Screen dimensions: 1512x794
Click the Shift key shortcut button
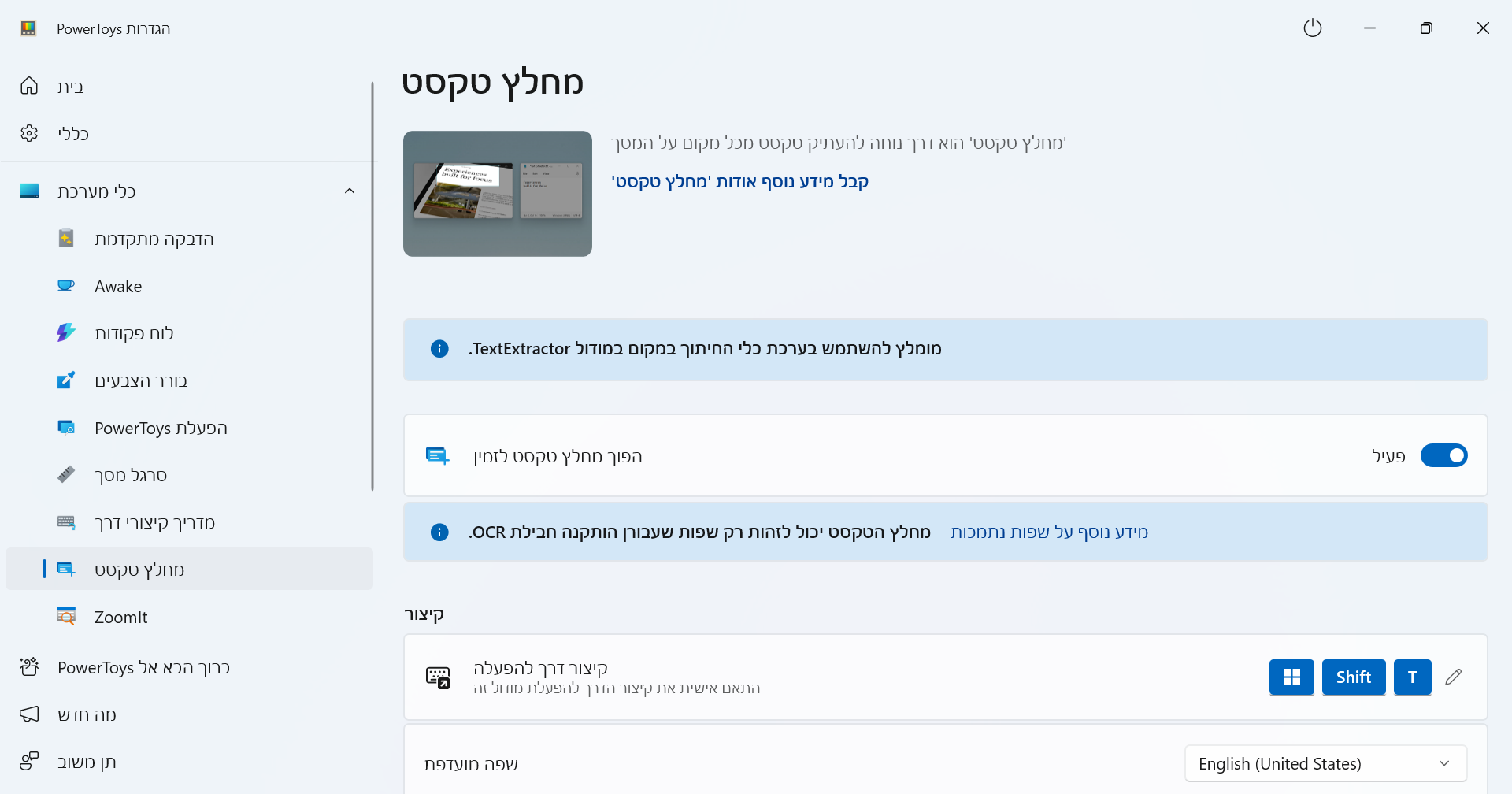pyautogui.click(x=1354, y=677)
